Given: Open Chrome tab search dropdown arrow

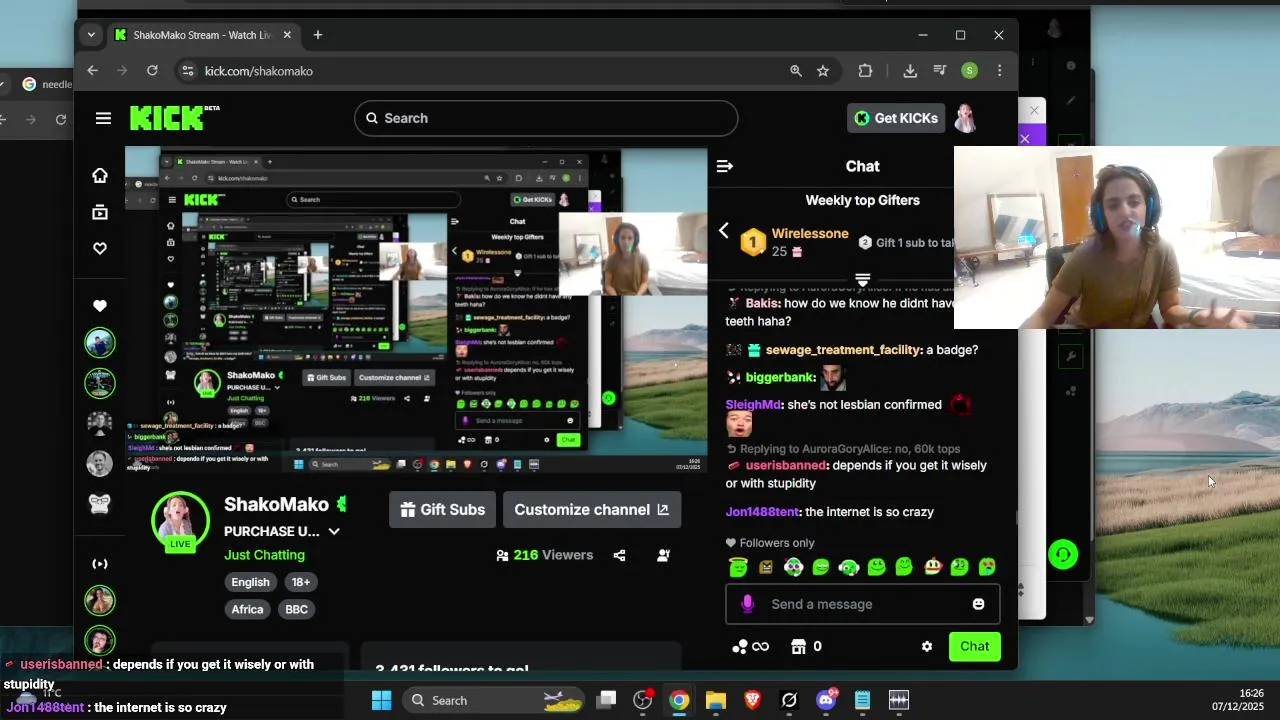Looking at the screenshot, I should (x=91, y=35).
